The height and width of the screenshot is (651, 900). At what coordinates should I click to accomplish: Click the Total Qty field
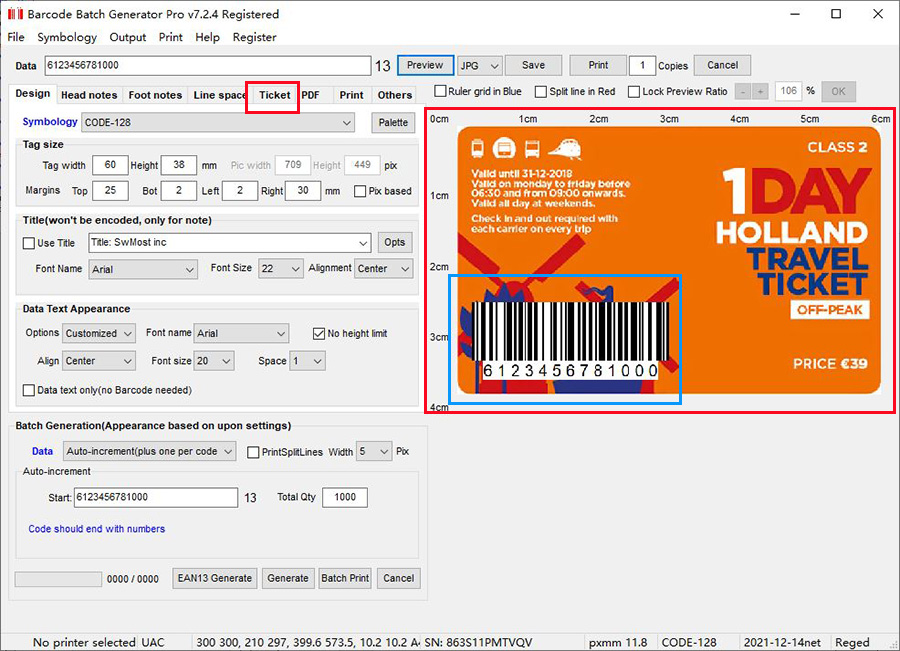tap(345, 498)
